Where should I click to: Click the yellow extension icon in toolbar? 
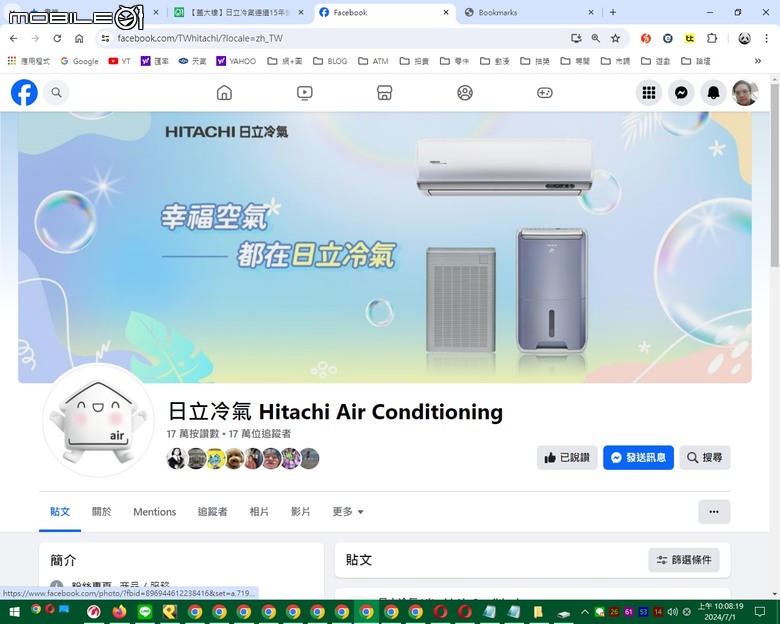point(689,38)
